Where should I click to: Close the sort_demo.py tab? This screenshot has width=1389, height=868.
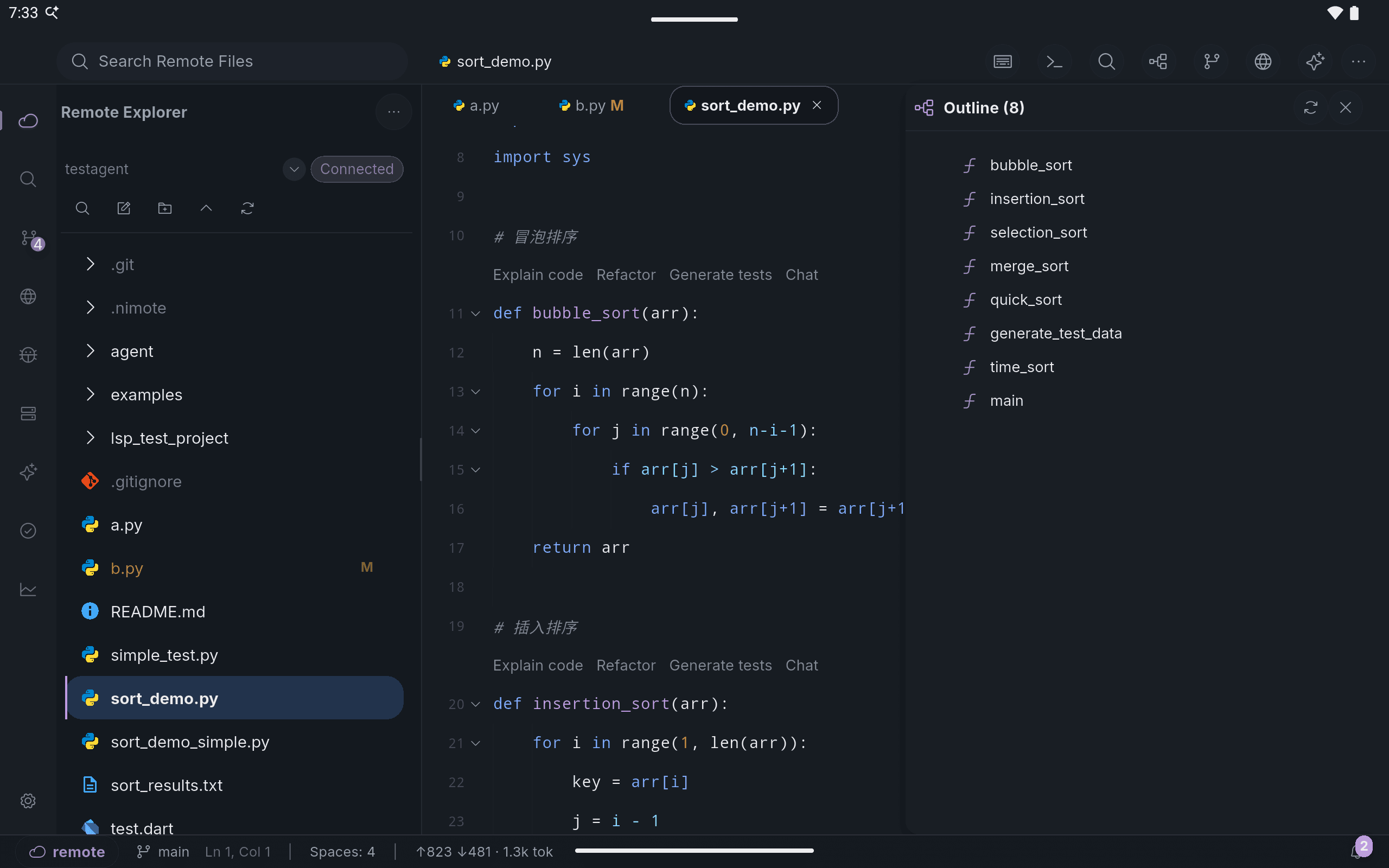(x=817, y=105)
